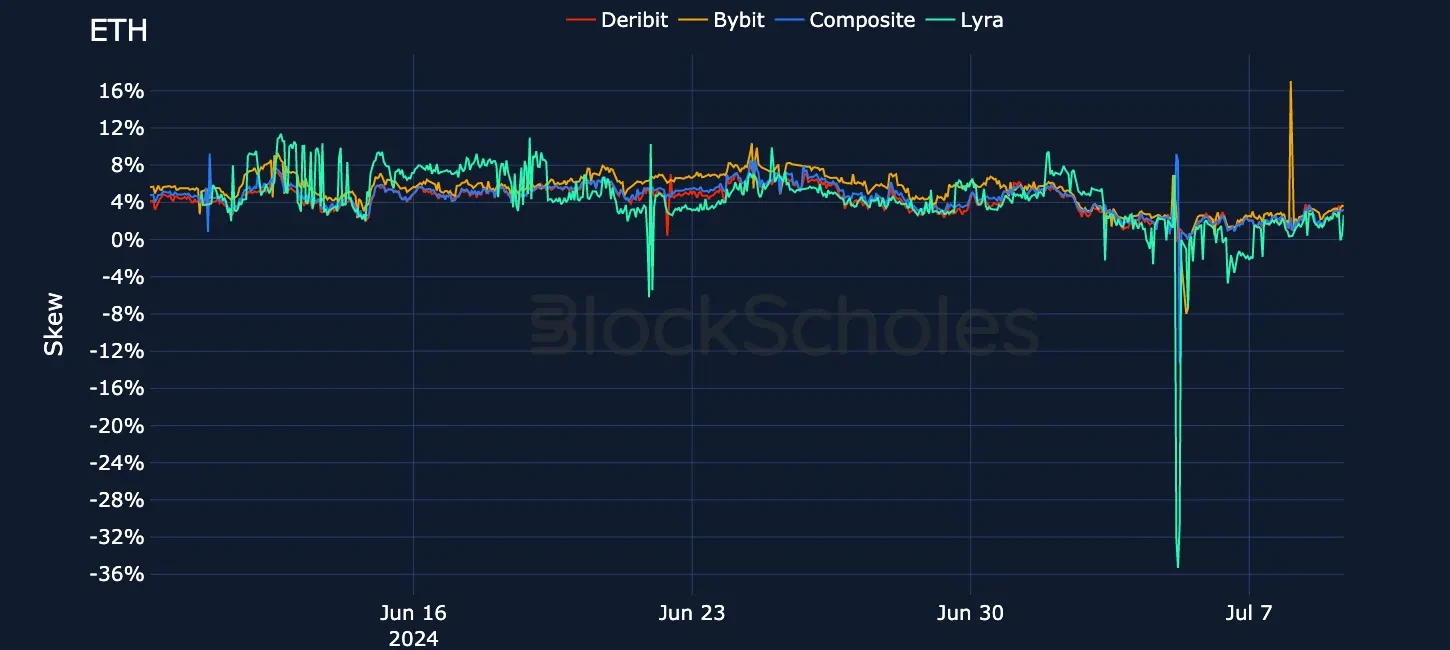
Task: Click the Jul 7 date label
Action: coord(1248,613)
